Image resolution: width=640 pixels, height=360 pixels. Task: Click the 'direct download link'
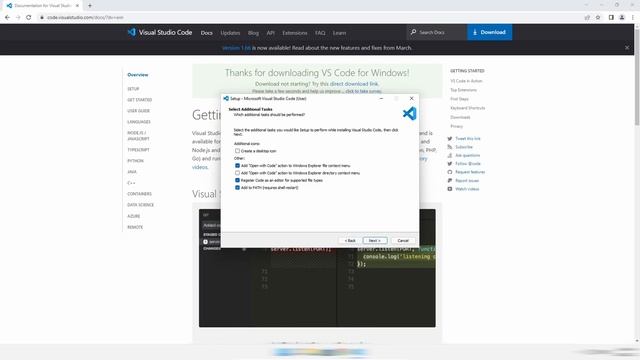pyautogui.click(x=354, y=84)
